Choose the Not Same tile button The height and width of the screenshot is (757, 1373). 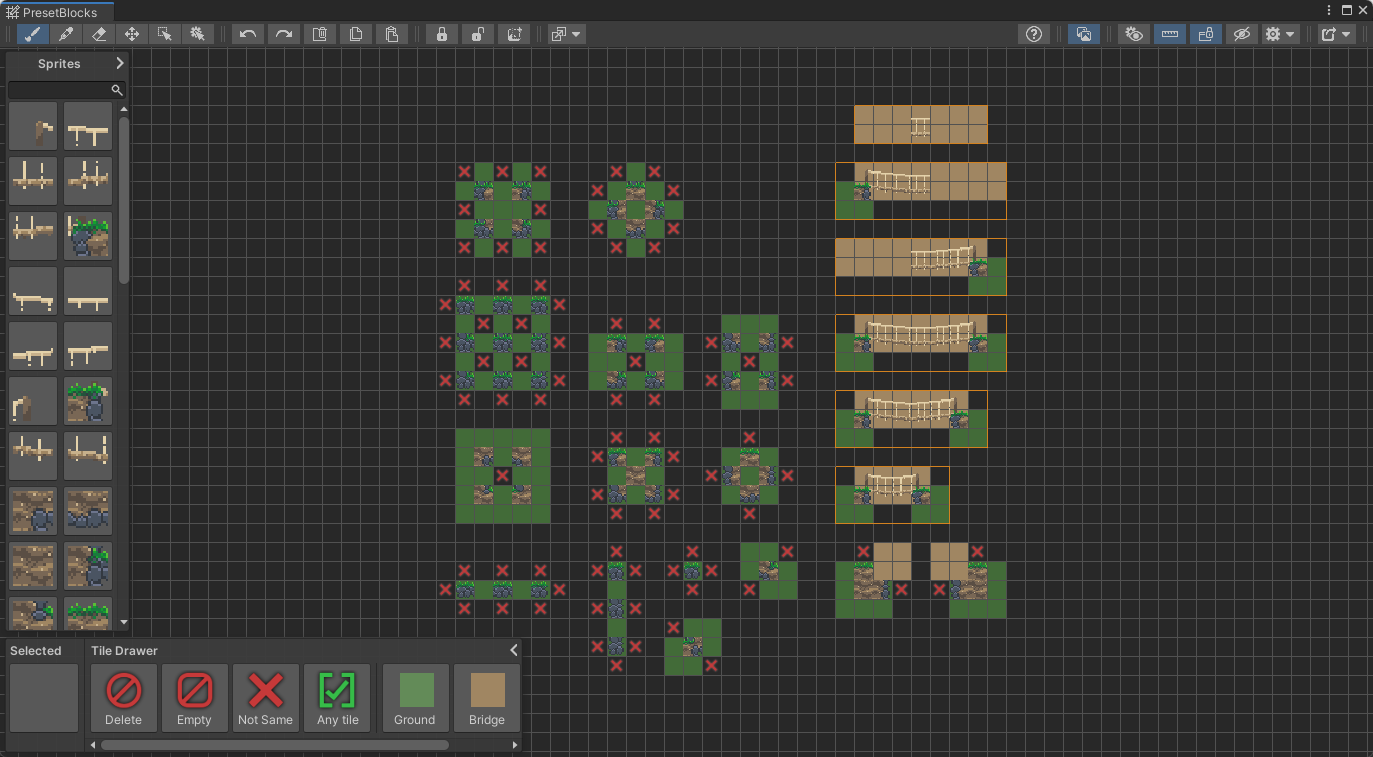tap(266, 698)
